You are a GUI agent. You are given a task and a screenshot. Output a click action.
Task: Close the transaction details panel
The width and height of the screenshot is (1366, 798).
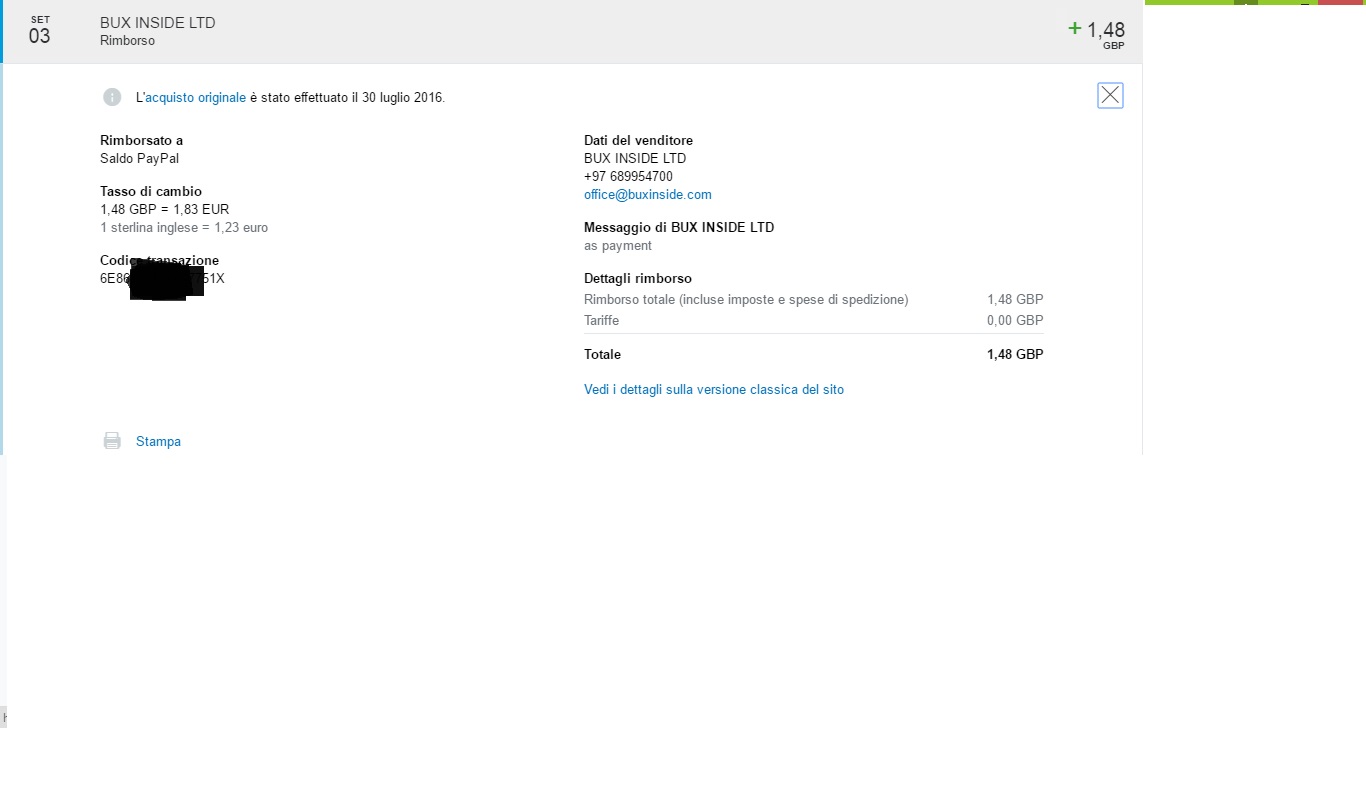pyautogui.click(x=1110, y=95)
